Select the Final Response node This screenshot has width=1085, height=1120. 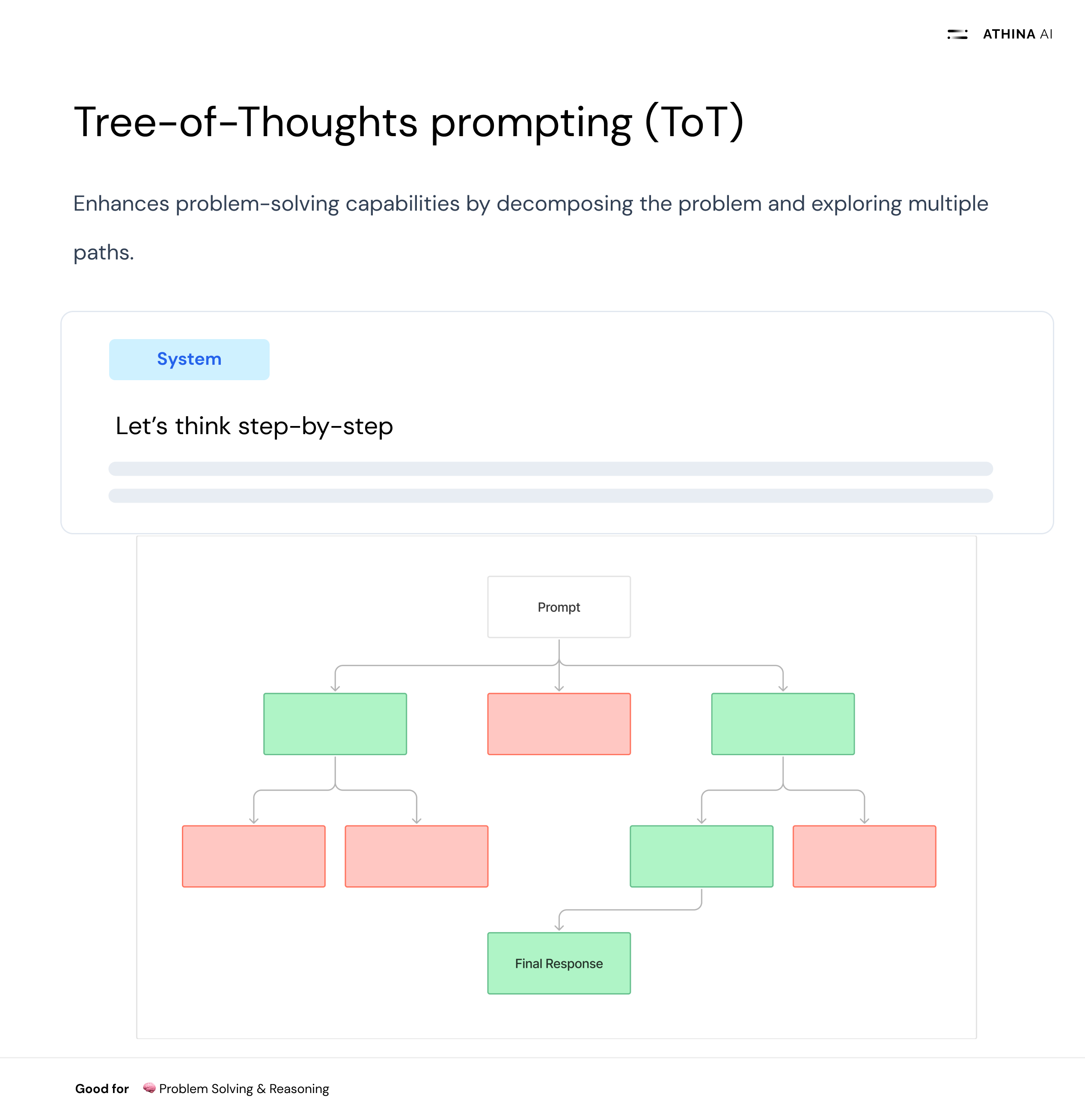click(x=559, y=963)
